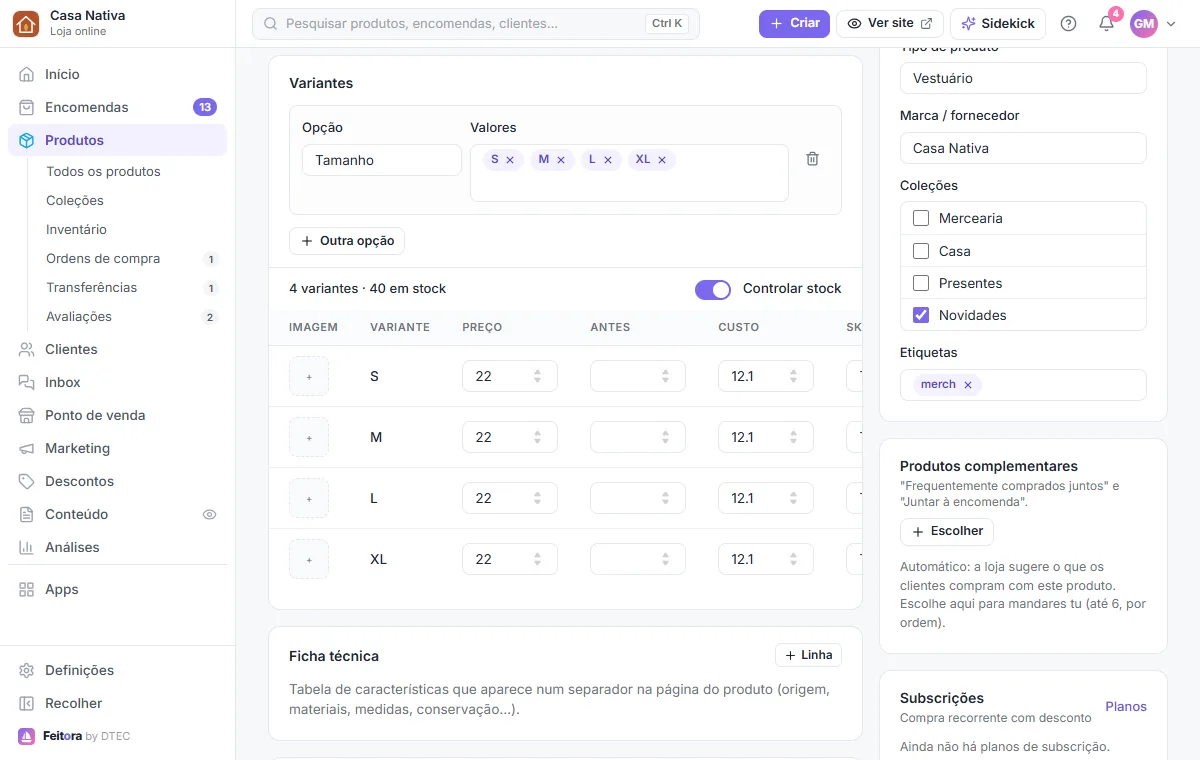Click the eye icon next to Conteúdo

pos(209,515)
